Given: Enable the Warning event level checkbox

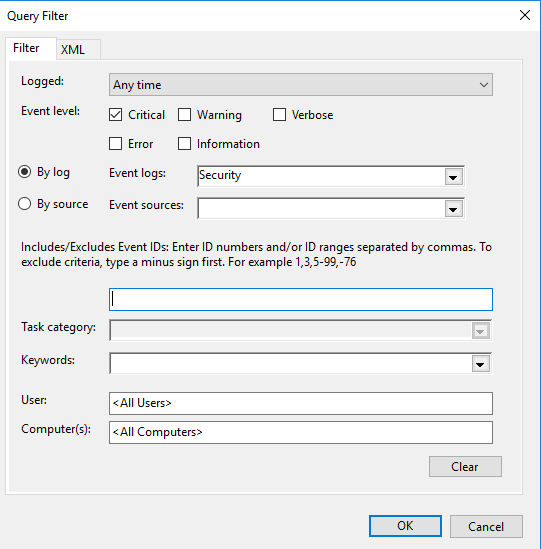Looking at the screenshot, I should 185,115.
